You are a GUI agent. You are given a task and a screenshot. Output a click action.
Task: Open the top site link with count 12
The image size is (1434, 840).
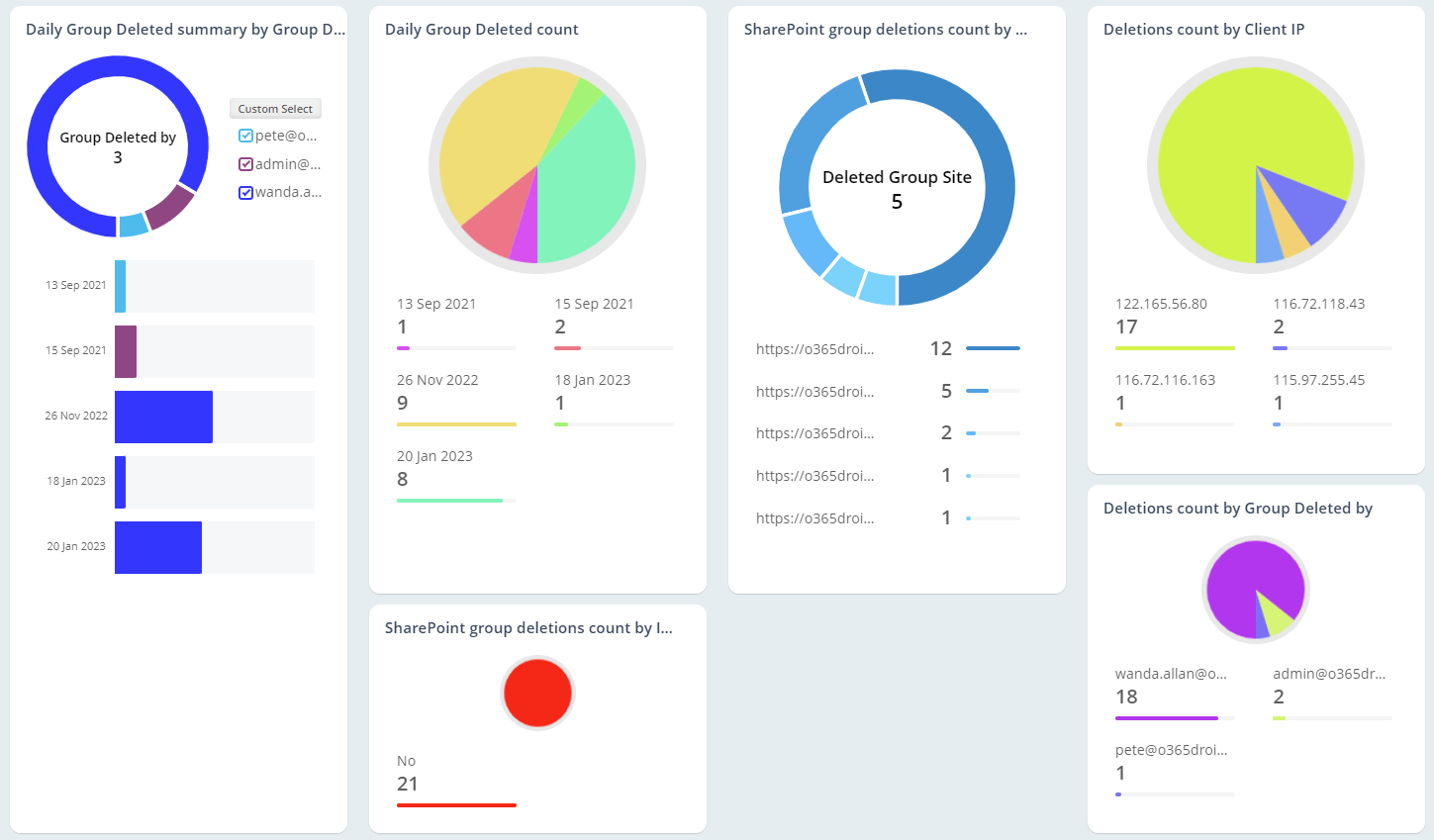(x=813, y=348)
